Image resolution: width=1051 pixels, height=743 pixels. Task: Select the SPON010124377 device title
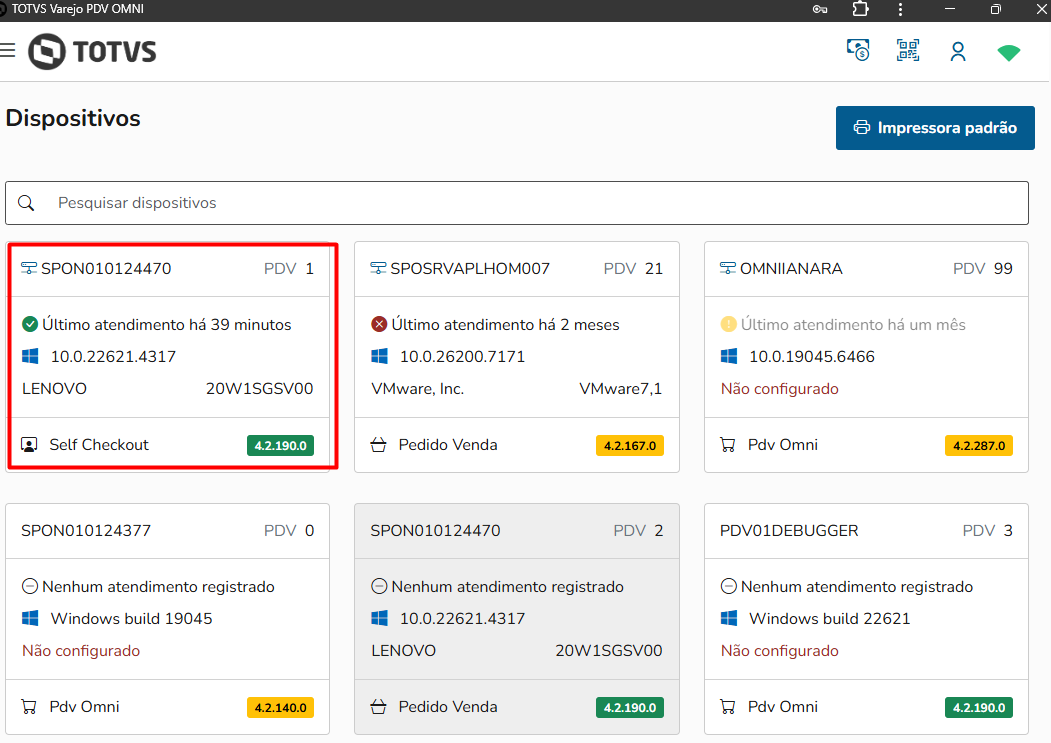pos(86,530)
